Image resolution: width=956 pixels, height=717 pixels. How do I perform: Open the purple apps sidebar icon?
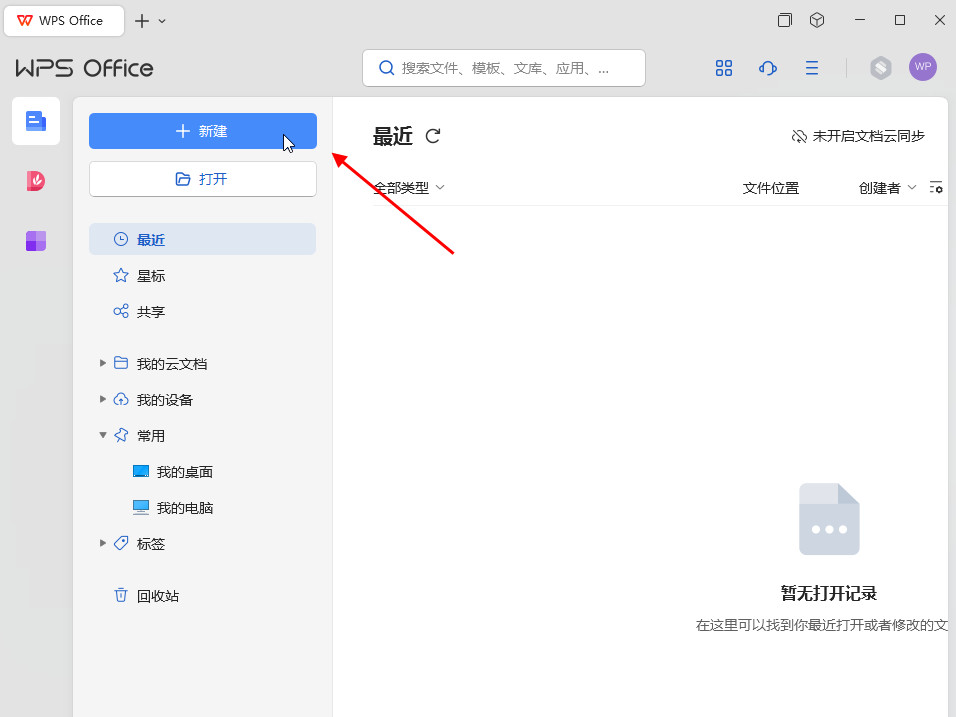point(36,241)
